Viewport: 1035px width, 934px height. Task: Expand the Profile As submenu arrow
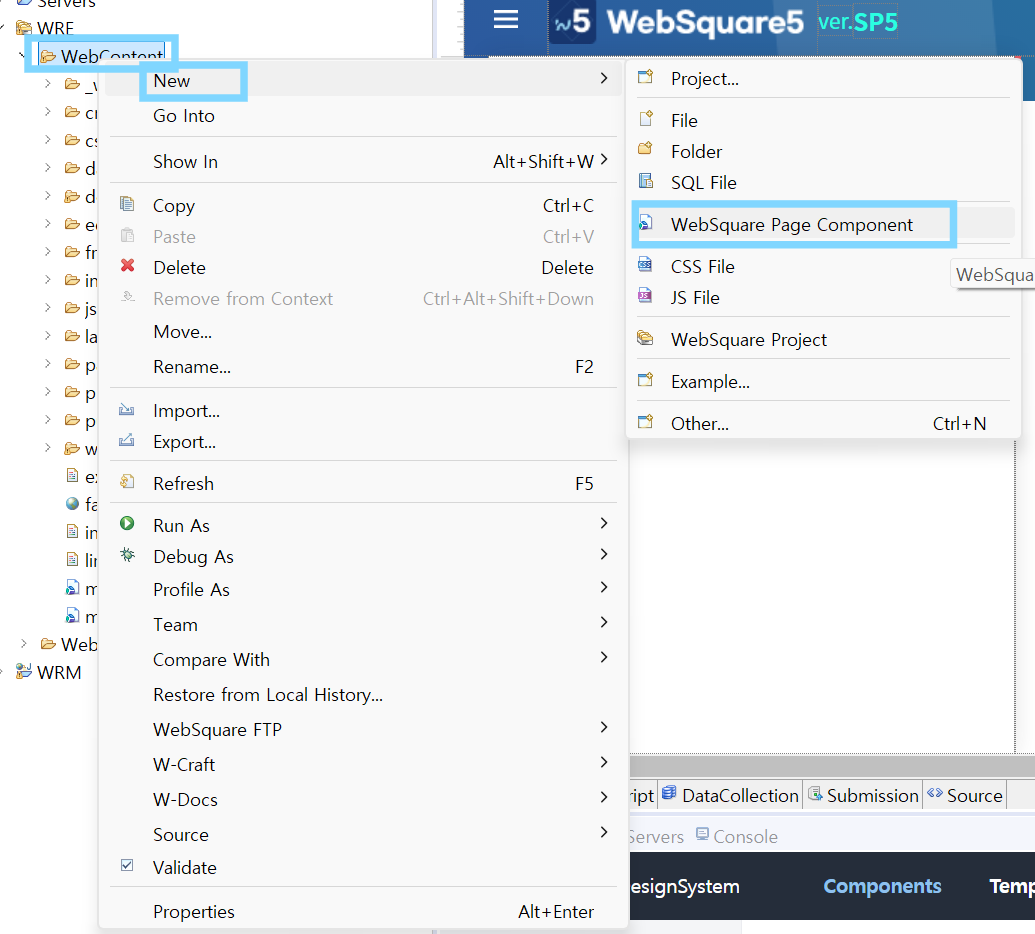[x=604, y=587]
